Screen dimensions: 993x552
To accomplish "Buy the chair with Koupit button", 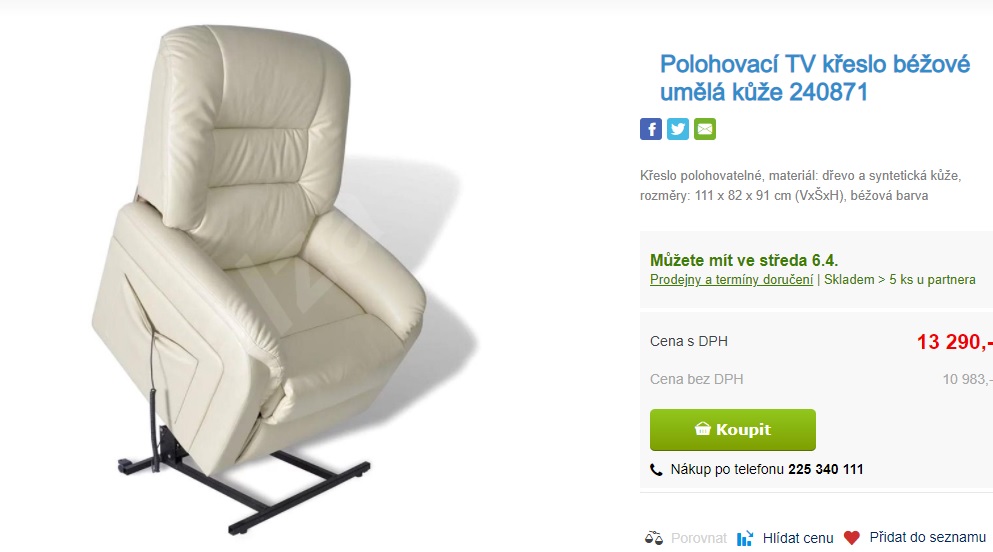I will [x=733, y=430].
